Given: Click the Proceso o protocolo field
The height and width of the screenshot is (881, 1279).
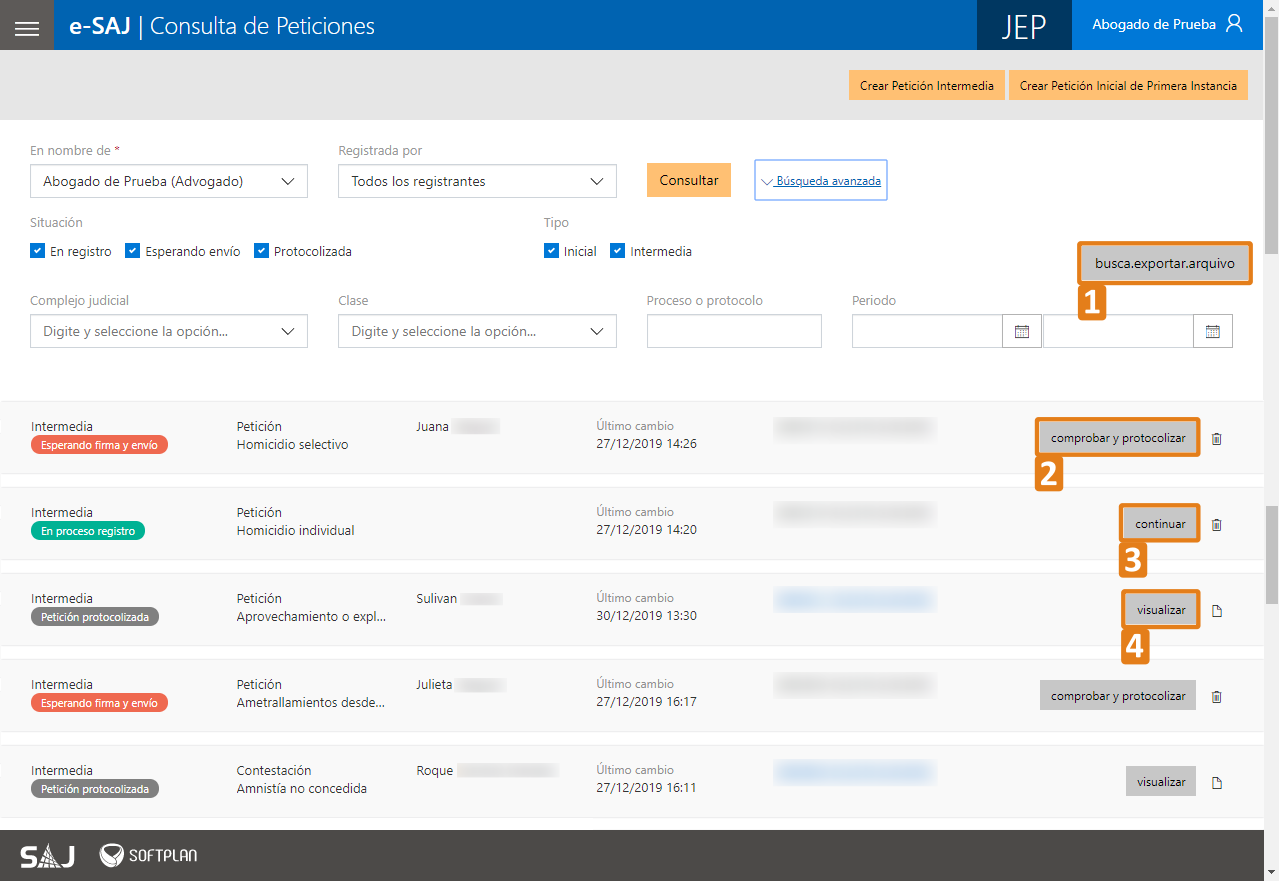Looking at the screenshot, I should point(734,331).
